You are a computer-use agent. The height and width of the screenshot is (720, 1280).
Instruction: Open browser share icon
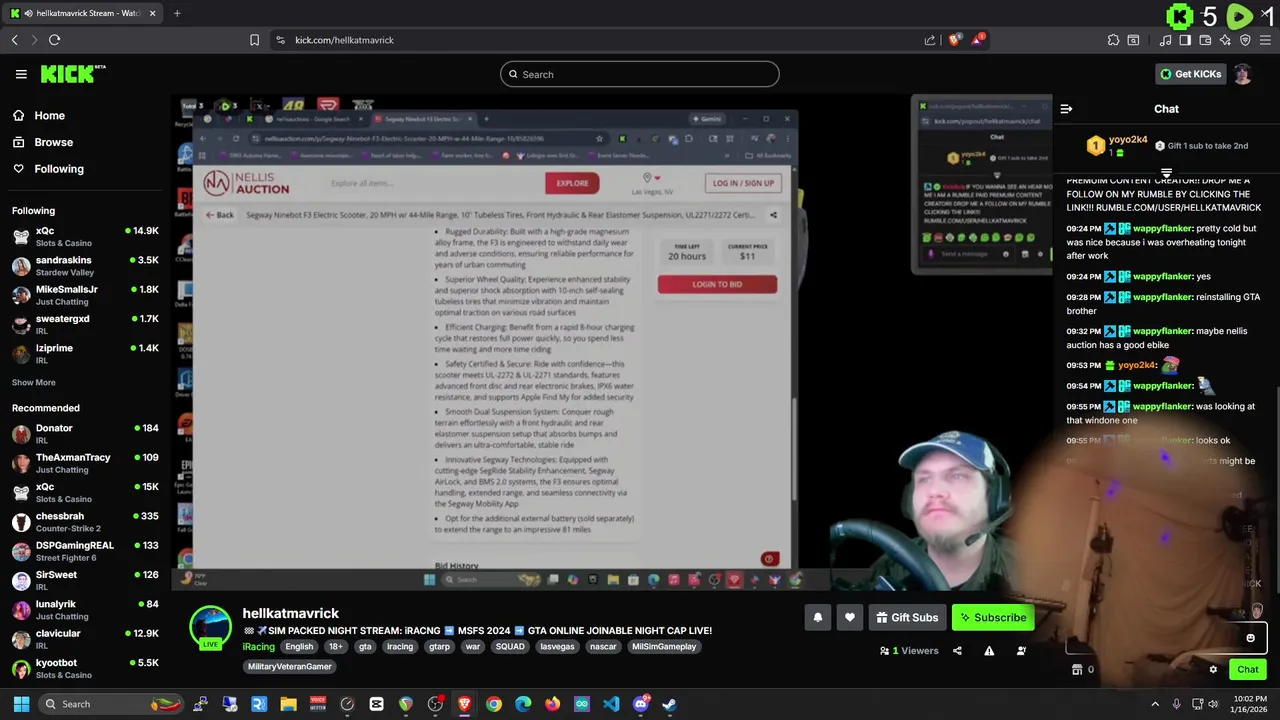[x=930, y=40]
